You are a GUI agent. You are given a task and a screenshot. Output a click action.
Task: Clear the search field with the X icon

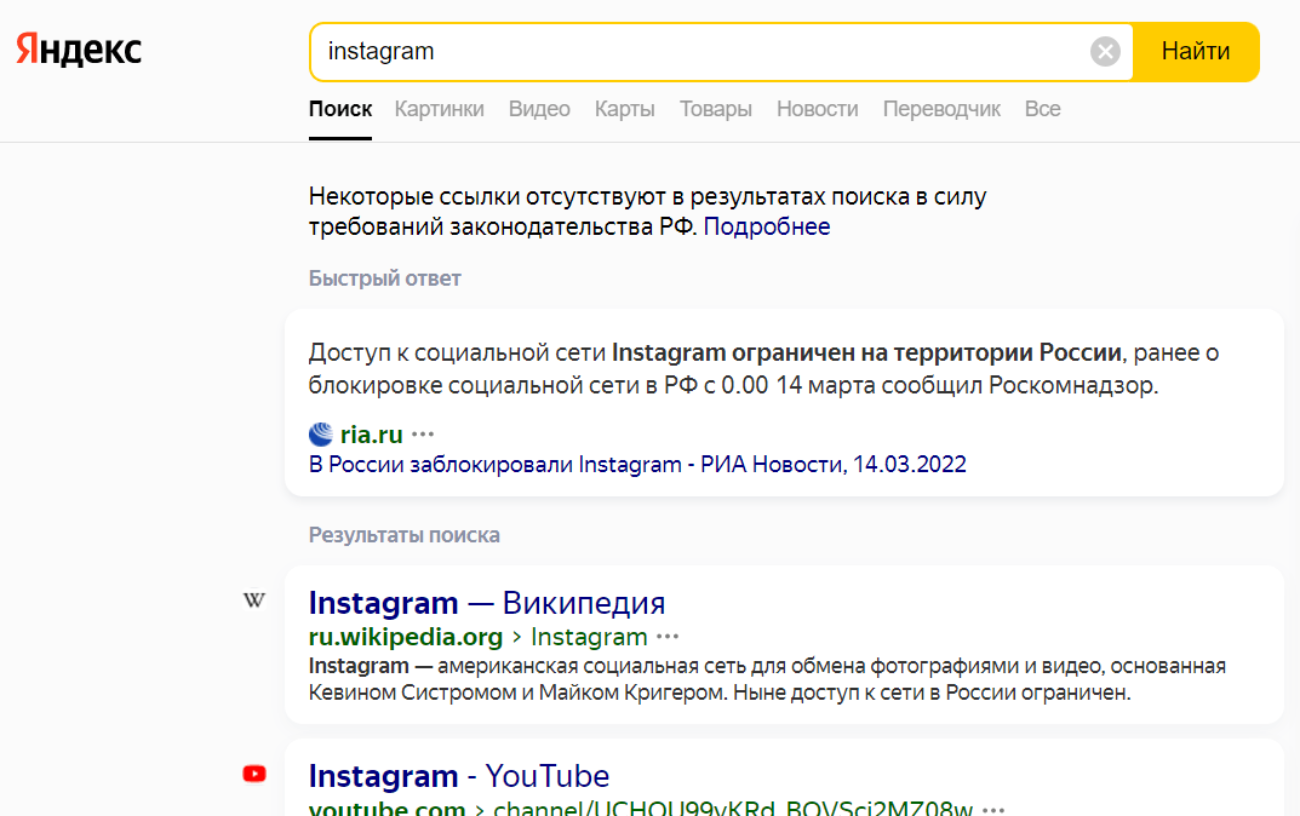pyautogui.click(x=1104, y=51)
